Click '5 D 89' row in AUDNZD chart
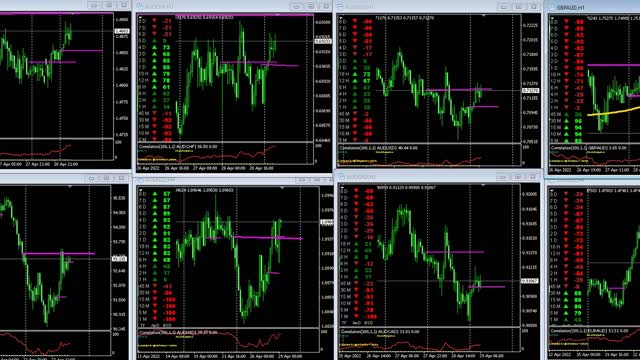 pos(156,213)
